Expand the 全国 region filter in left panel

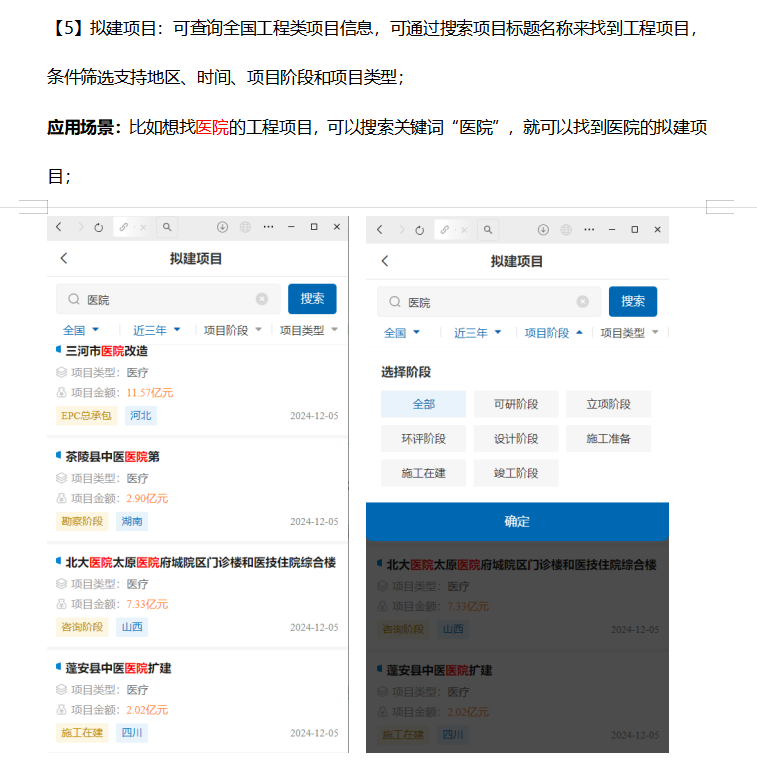[x=81, y=330]
